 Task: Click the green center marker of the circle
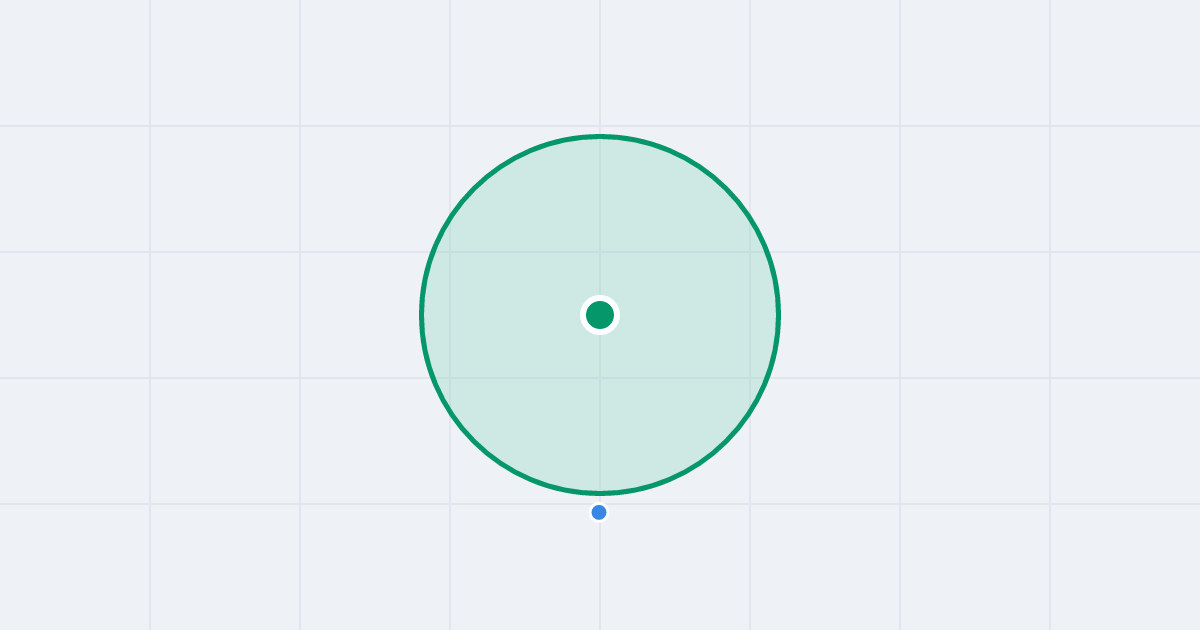click(600, 315)
